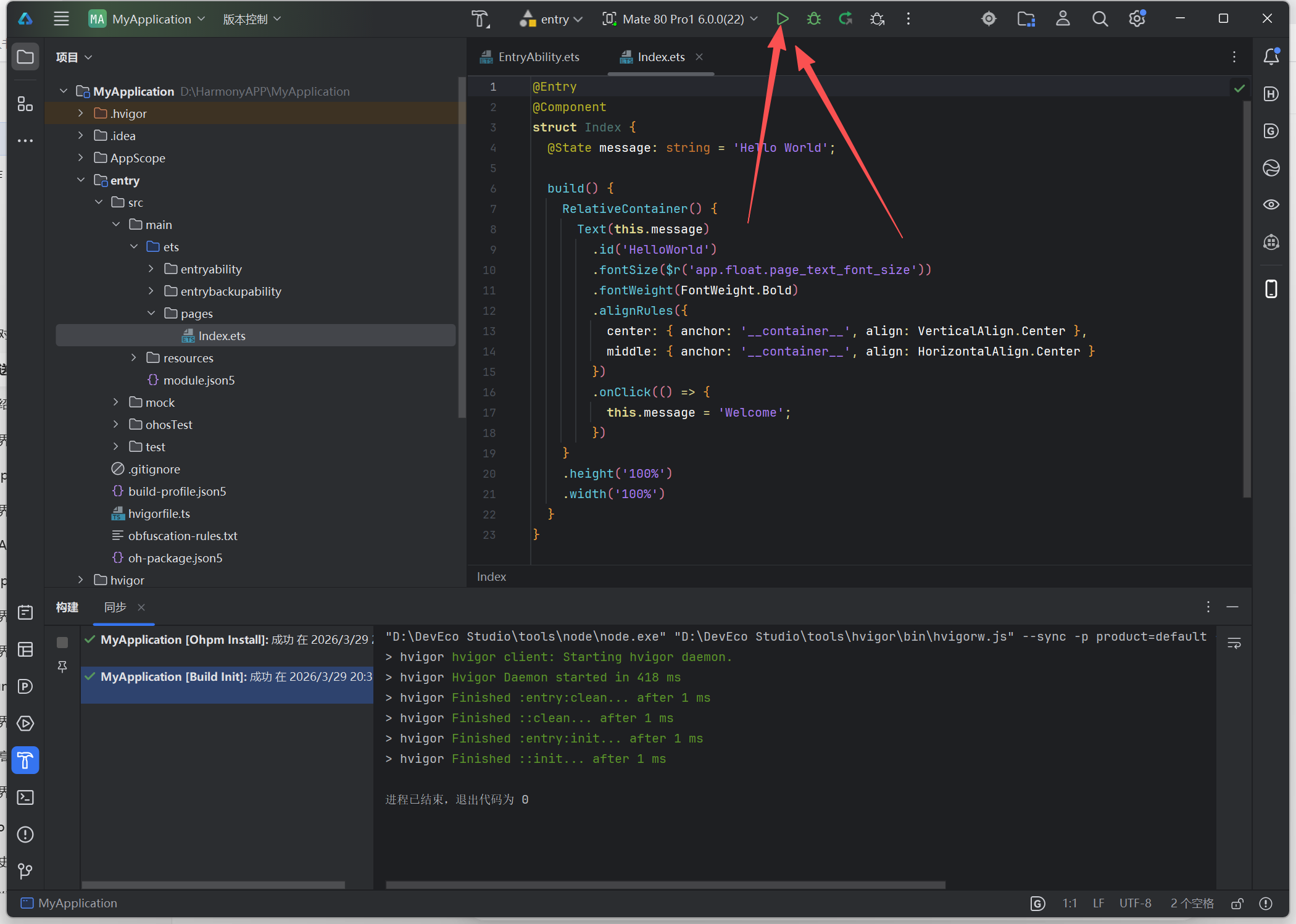Open the Previewer eye panel
Screen dimensions: 1296x924
coord(1271,204)
